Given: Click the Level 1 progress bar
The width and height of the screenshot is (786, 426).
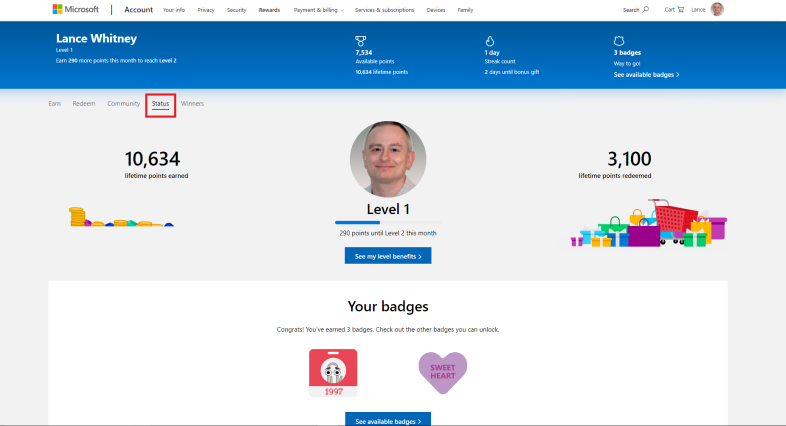Looking at the screenshot, I should coord(388,223).
